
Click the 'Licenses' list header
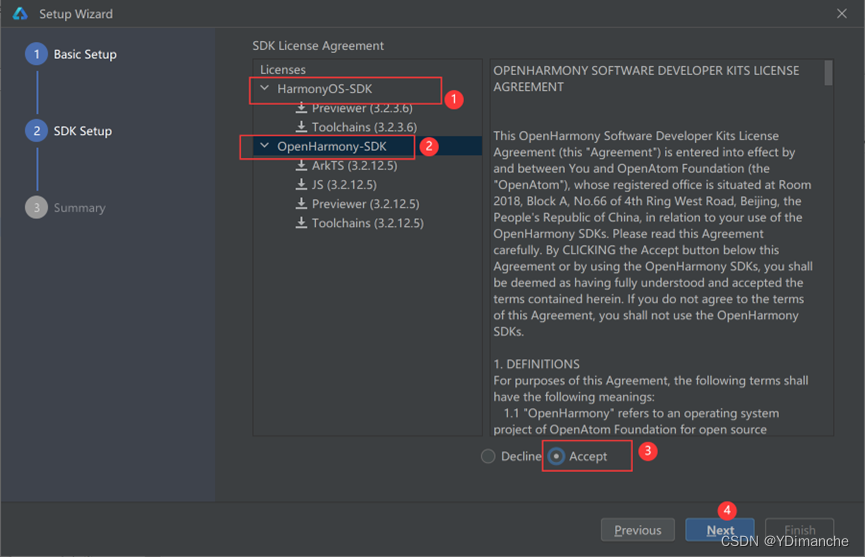point(282,69)
